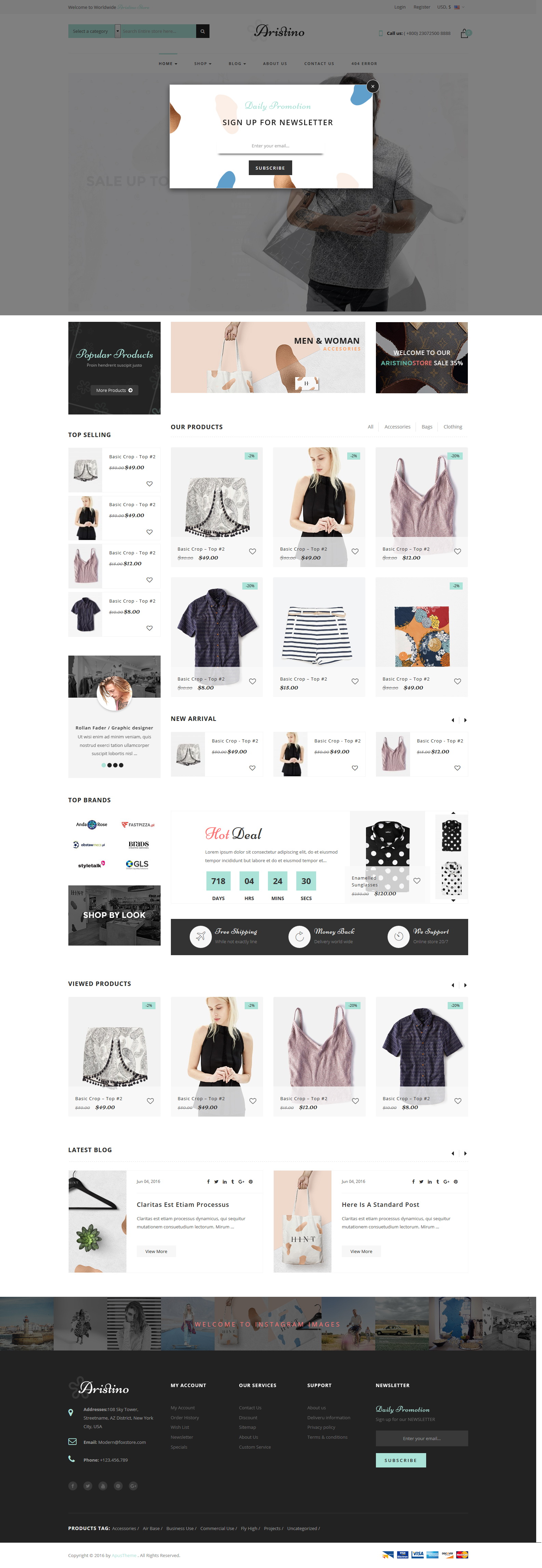This screenshot has width=542, height=1568.
Task: Wishlist heart on first Top Selling item
Action: pyautogui.click(x=150, y=484)
